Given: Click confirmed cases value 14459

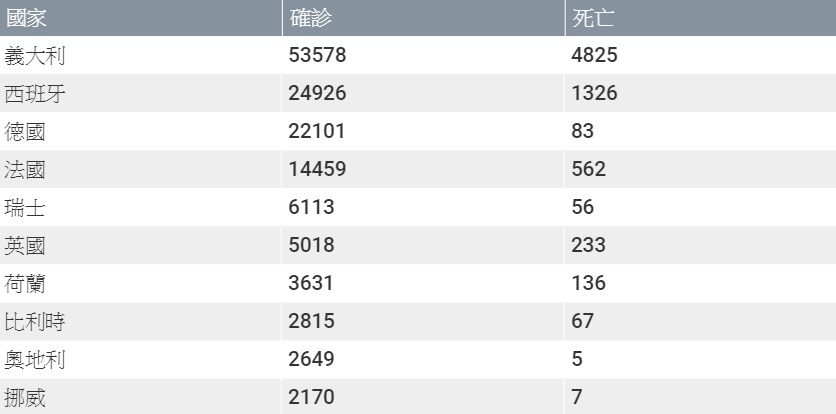Looking at the screenshot, I should (x=317, y=169).
